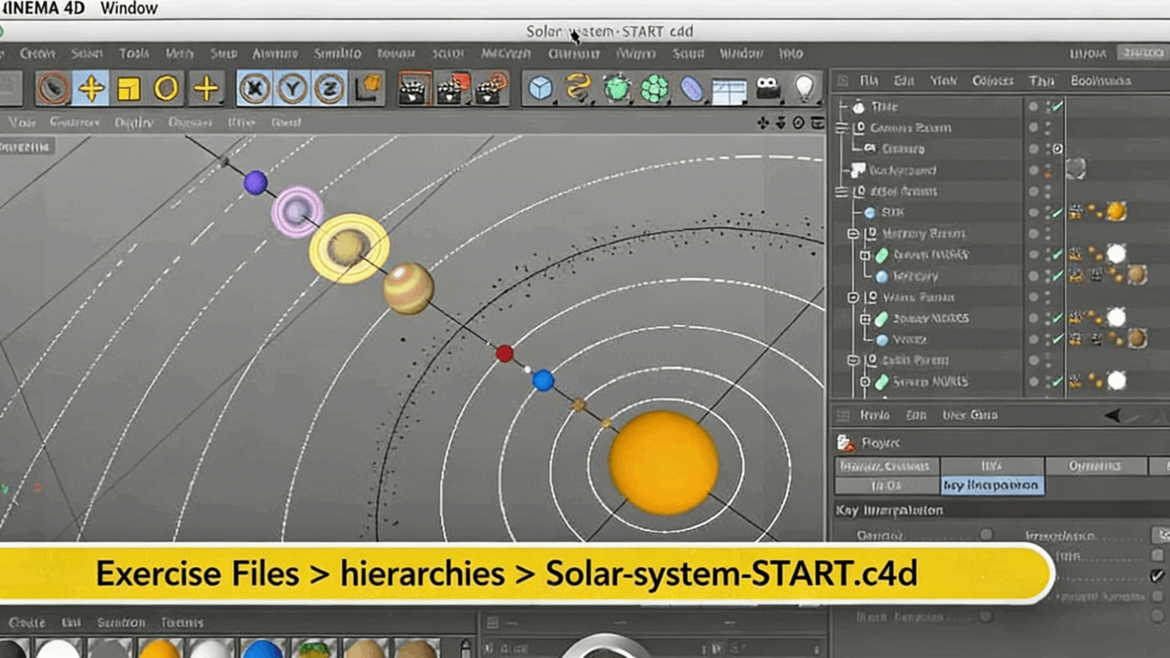1170x658 pixels.
Task: Activate the Rotate tool icon
Action: (166, 89)
